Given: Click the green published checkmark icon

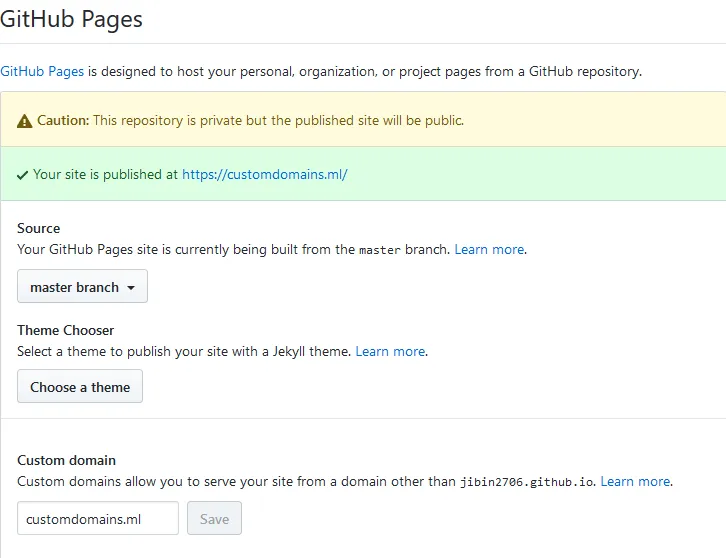Looking at the screenshot, I should click(22, 176).
